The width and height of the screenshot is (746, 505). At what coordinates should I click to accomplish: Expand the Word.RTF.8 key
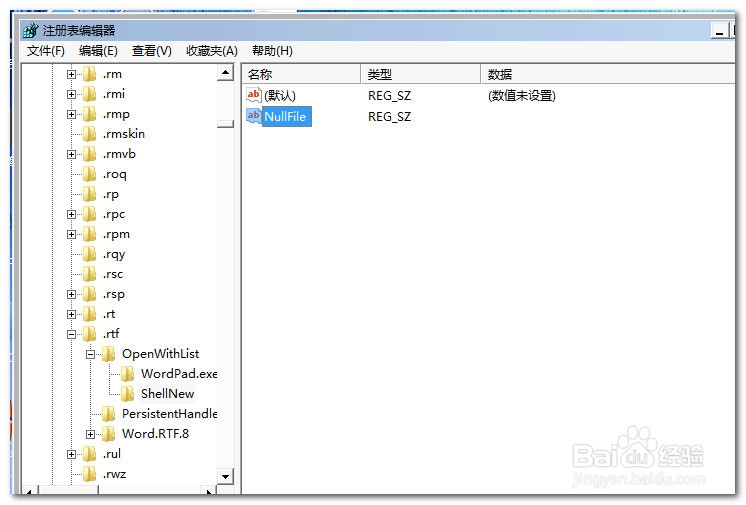[90, 434]
